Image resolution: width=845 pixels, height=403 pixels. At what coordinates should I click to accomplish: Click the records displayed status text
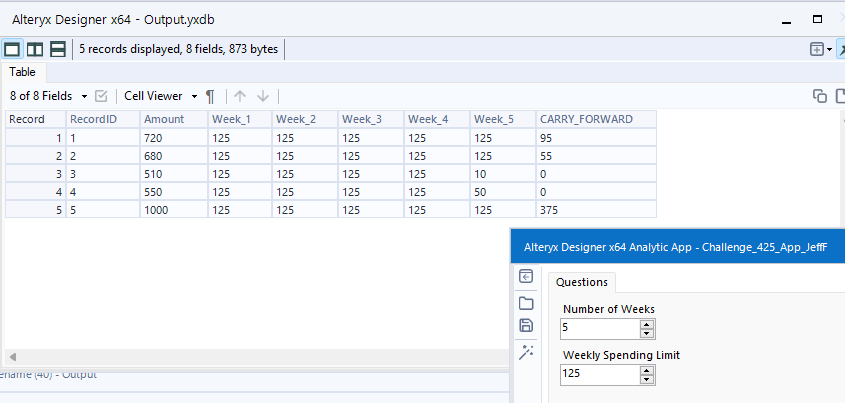pos(178,49)
